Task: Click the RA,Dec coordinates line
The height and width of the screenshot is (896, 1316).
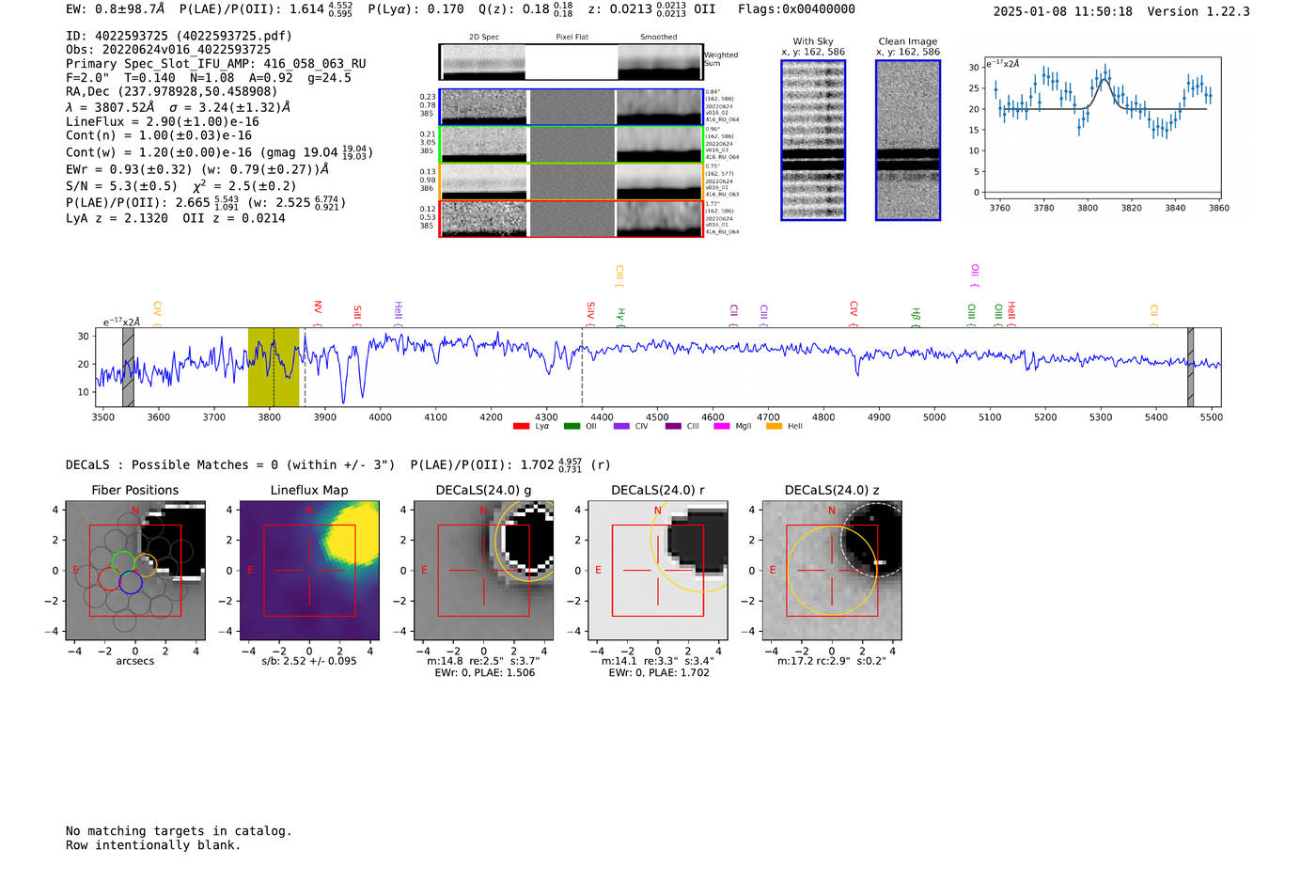Action: (x=172, y=92)
